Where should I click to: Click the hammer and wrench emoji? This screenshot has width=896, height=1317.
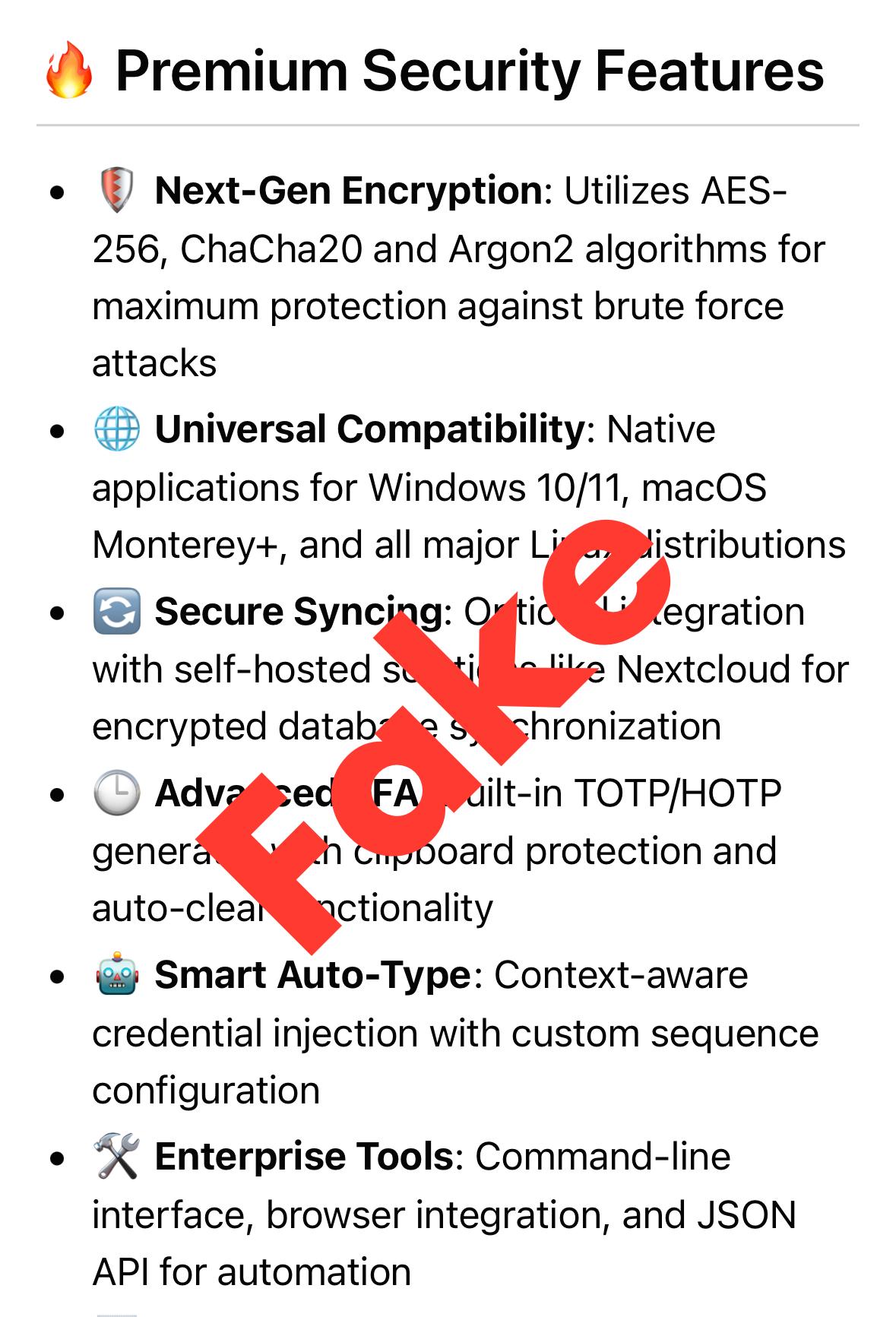coord(116,1157)
